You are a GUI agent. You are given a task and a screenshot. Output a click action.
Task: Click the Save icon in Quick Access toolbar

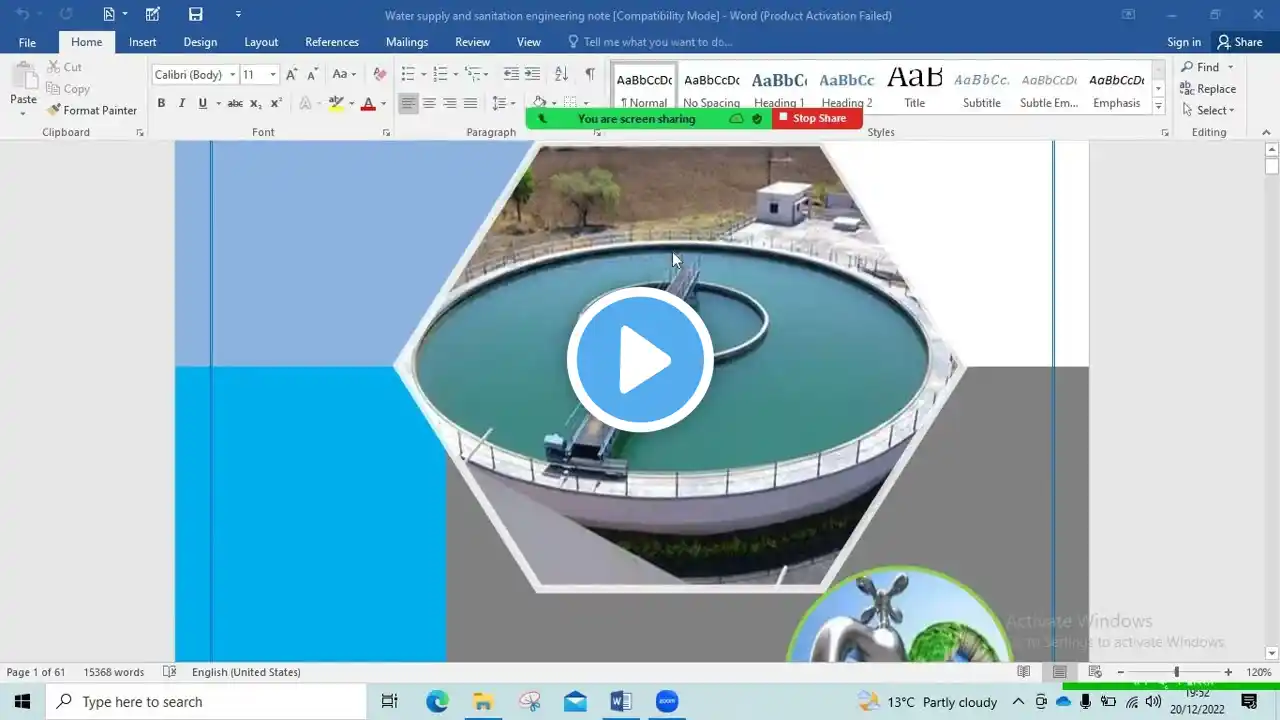click(x=196, y=14)
